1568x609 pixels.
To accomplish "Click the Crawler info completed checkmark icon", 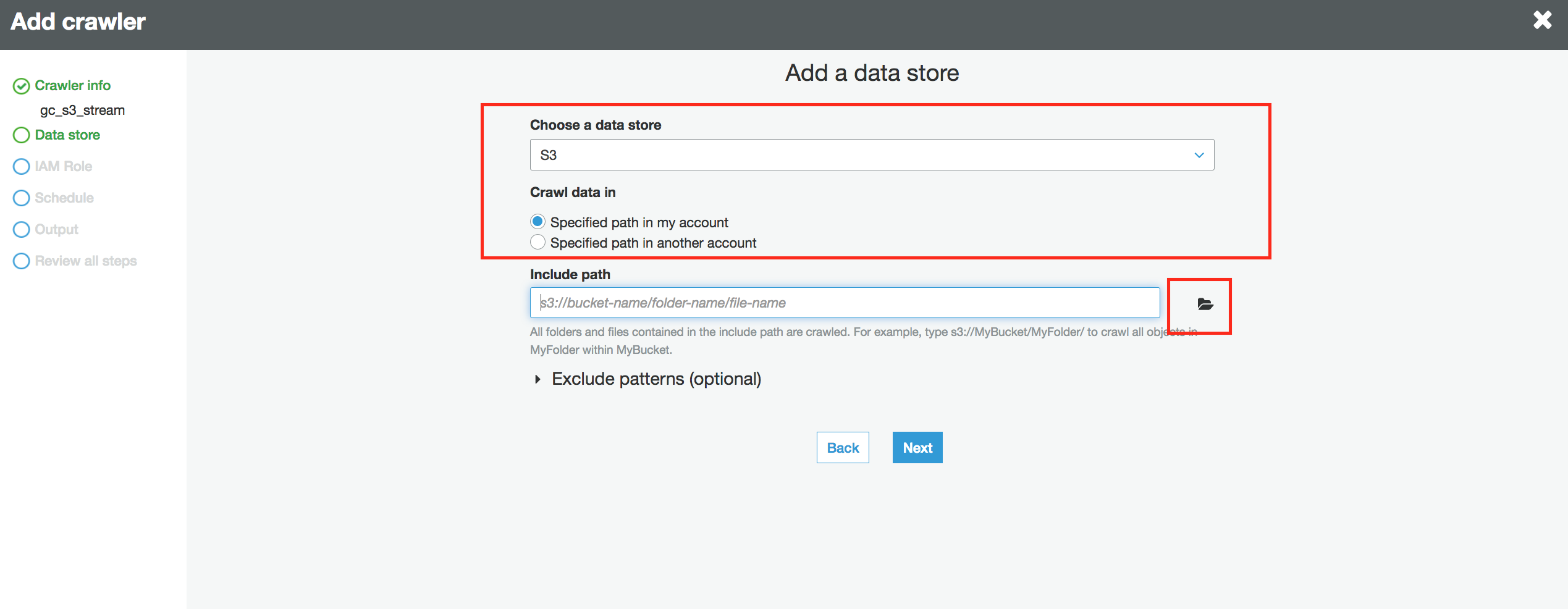I will (x=22, y=86).
